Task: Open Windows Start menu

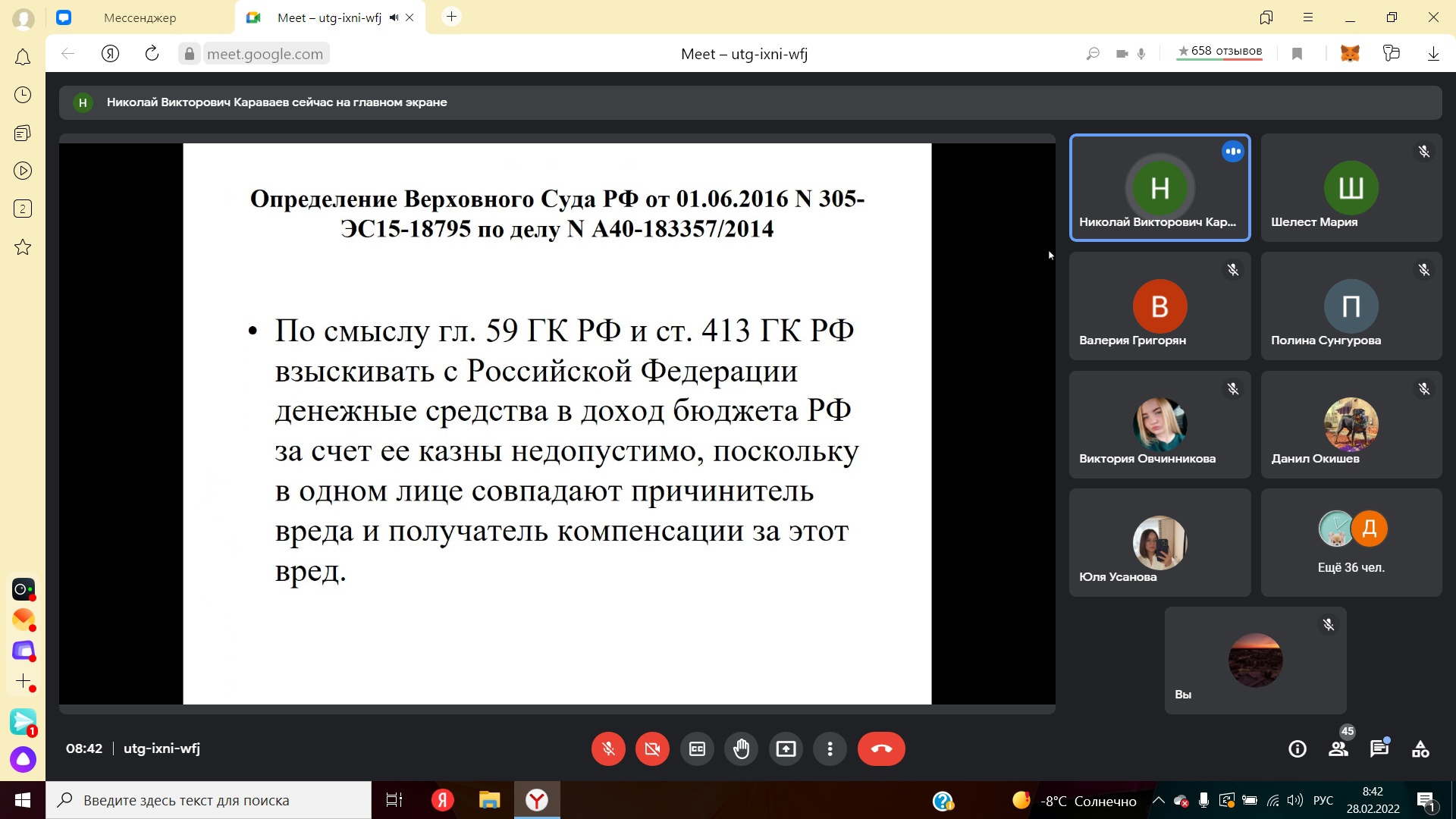Action: coord(23,800)
